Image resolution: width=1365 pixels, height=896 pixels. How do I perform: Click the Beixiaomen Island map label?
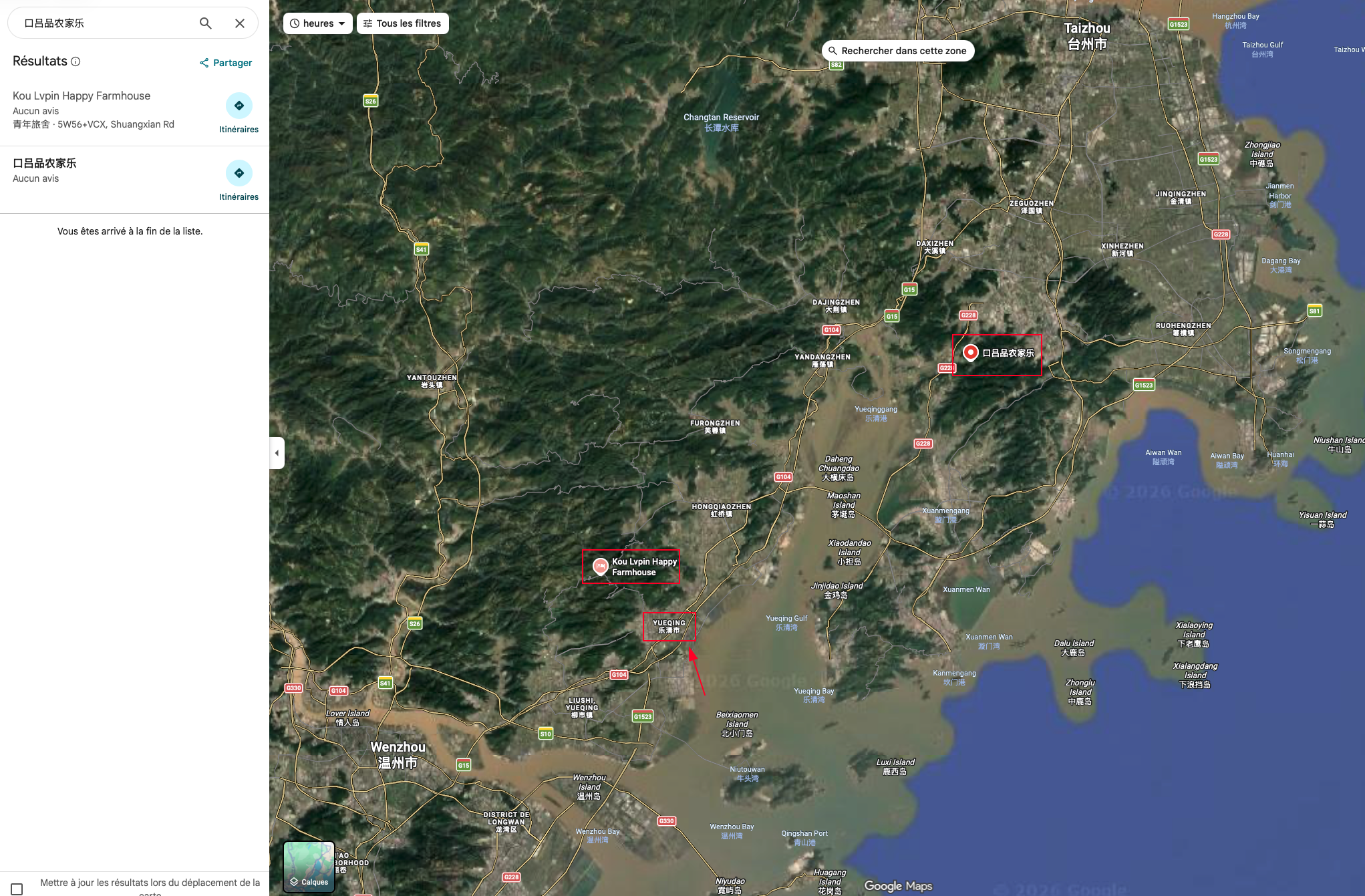click(737, 724)
